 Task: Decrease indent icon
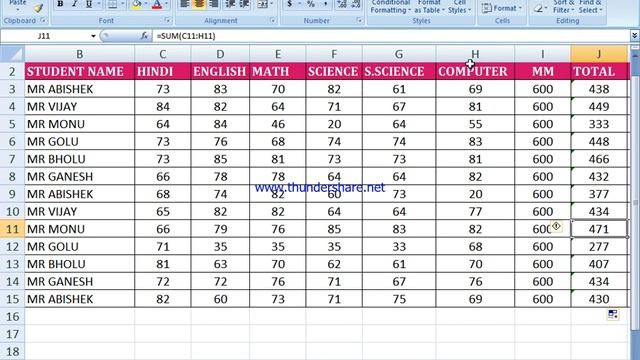pyautogui.click(x=230, y=4)
